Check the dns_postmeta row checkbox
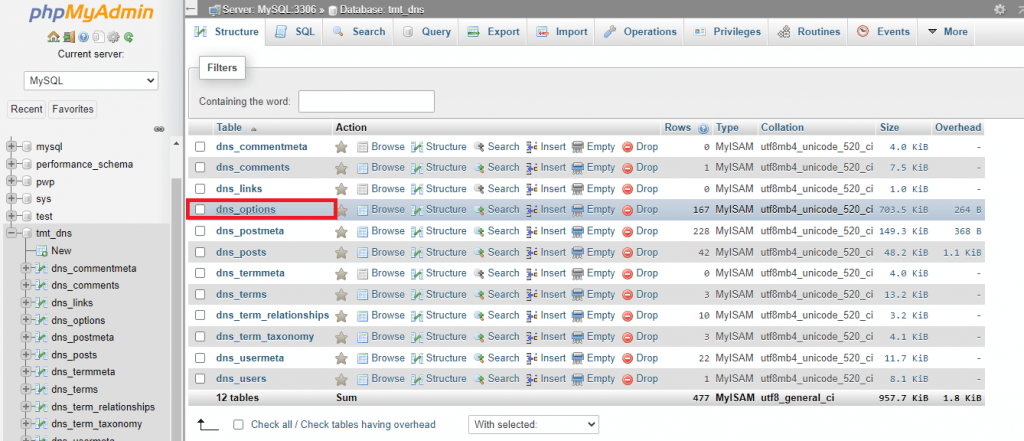The height and width of the screenshot is (441, 1024). pos(200,231)
